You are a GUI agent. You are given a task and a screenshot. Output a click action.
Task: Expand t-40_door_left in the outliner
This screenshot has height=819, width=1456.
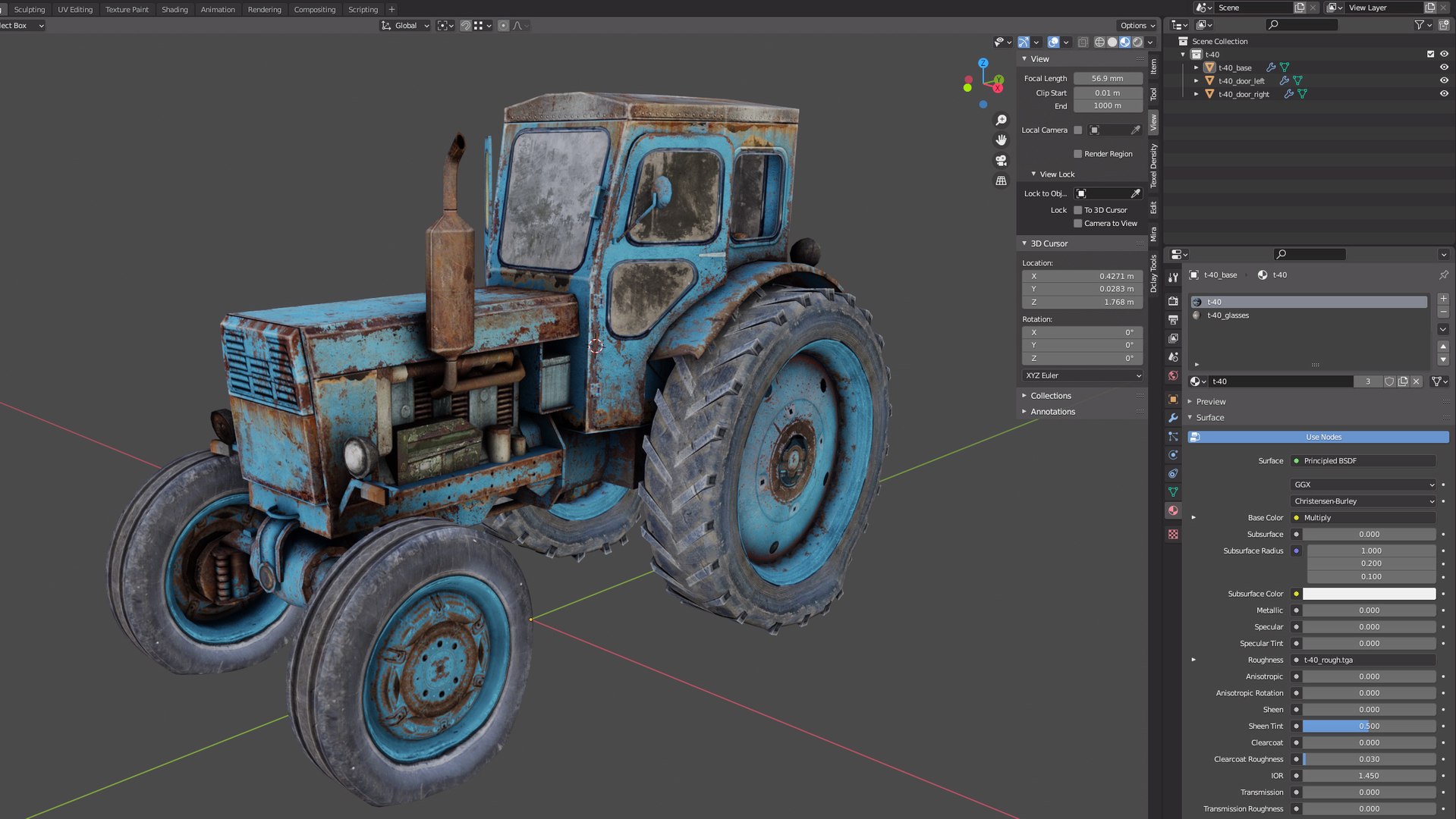[1197, 81]
